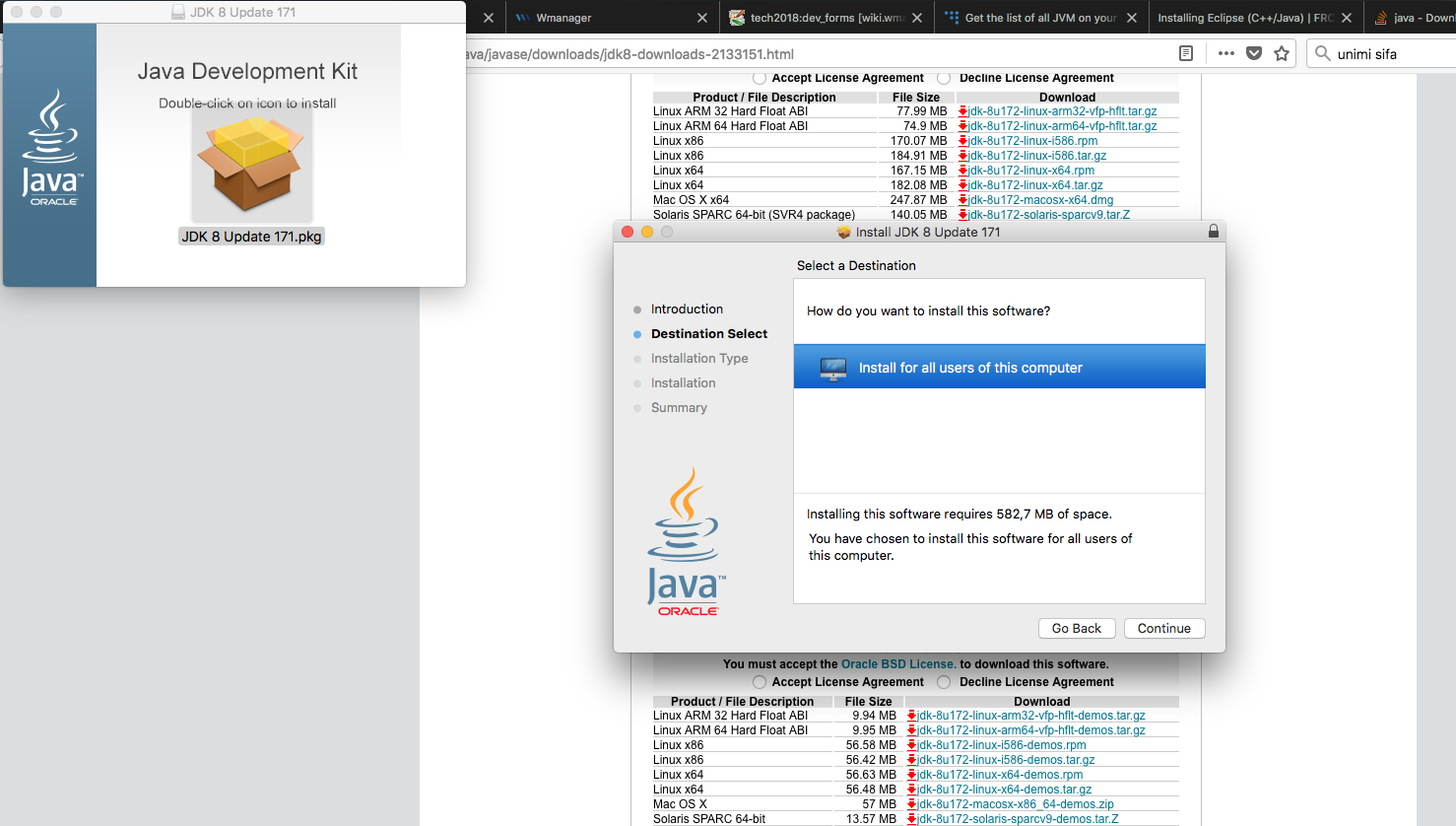Click Go Back in the installer
1456x826 pixels.
(1076, 629)
